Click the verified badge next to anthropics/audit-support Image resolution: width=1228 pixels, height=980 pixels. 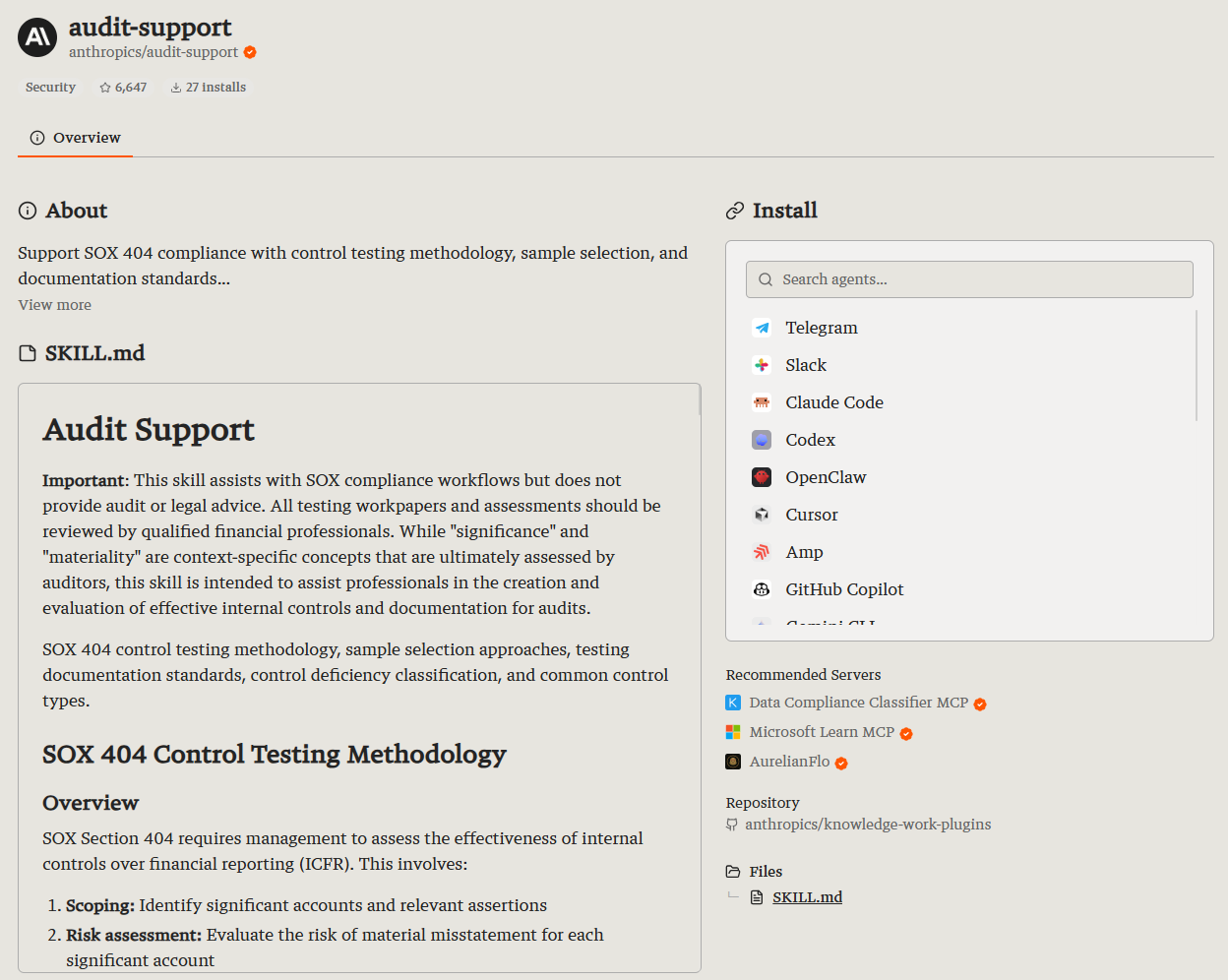tap(250, 52)
